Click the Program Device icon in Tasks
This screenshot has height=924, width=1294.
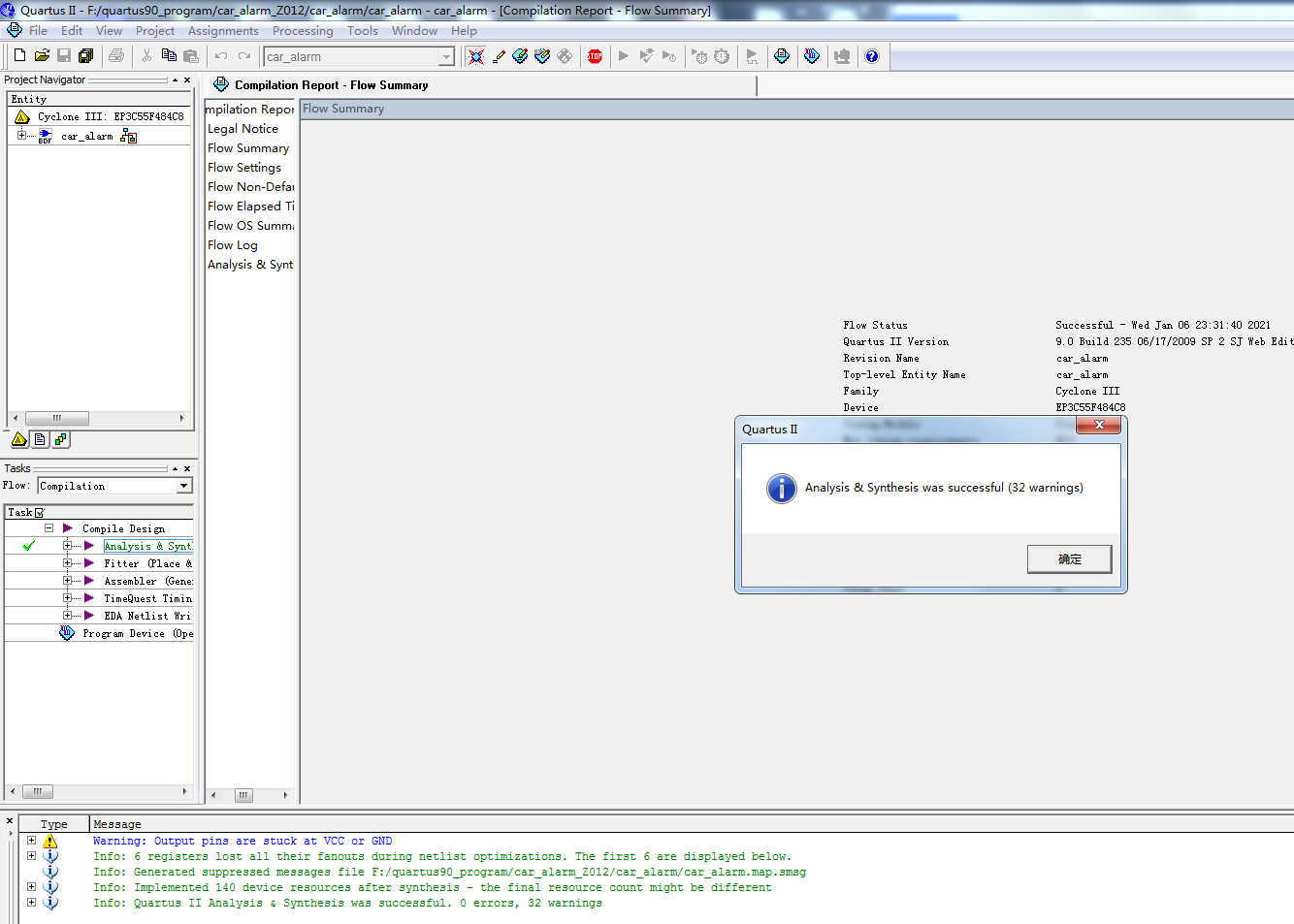pyautogui.click(x=67, y=633)
